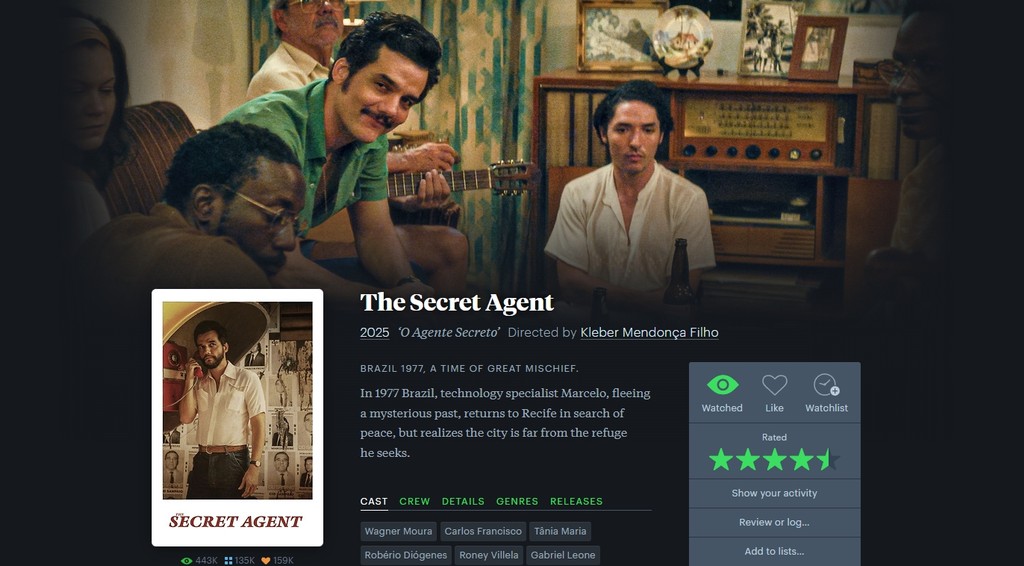Open the Review or log… option
Viewport: 1024px width, 566px height.
(x=775, y=522)
